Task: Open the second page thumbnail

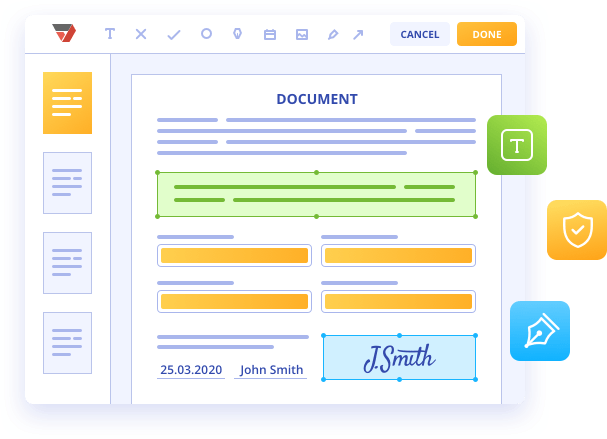Action: (67, 183)
